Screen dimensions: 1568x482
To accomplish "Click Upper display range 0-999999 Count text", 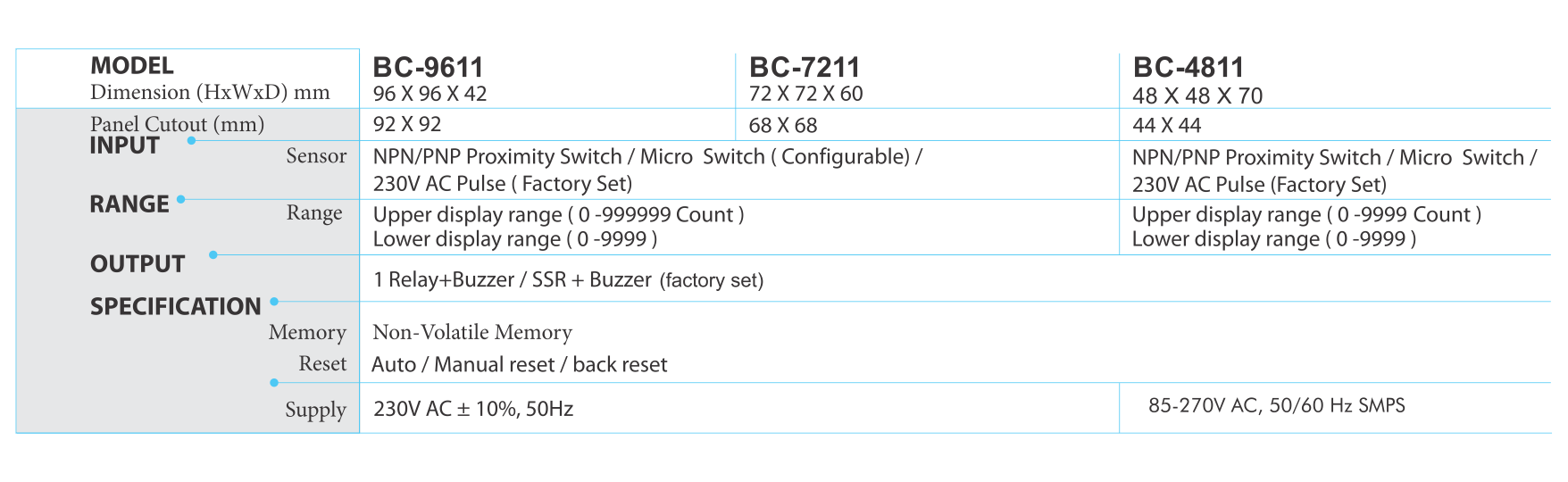I will [x=558, y=214].
